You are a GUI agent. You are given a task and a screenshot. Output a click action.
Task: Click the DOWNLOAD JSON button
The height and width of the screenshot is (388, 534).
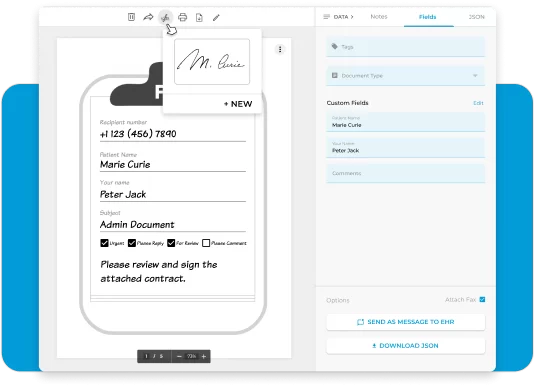tap(406, 346)
